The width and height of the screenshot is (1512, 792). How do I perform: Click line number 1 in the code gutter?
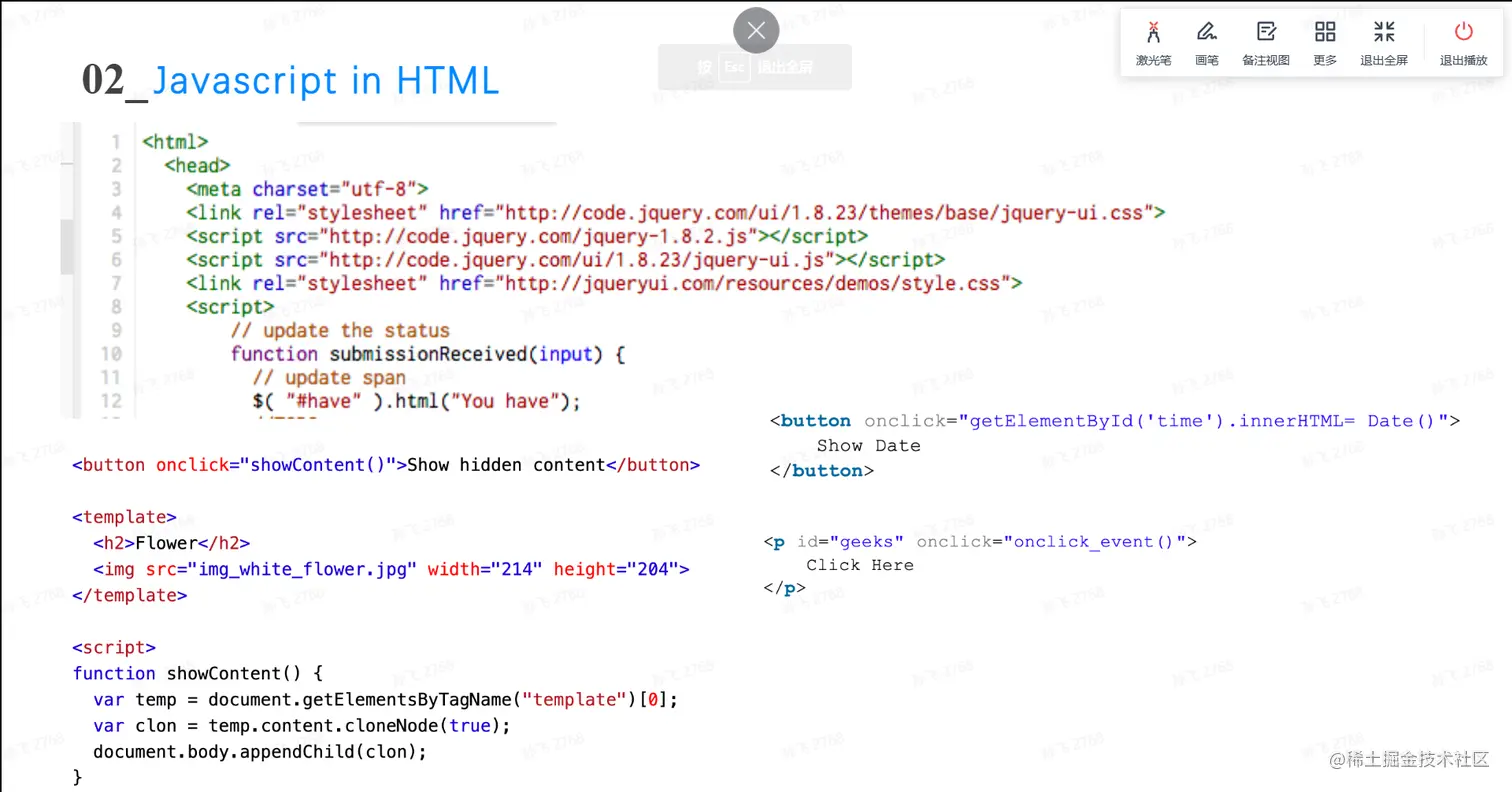(117, 142)
